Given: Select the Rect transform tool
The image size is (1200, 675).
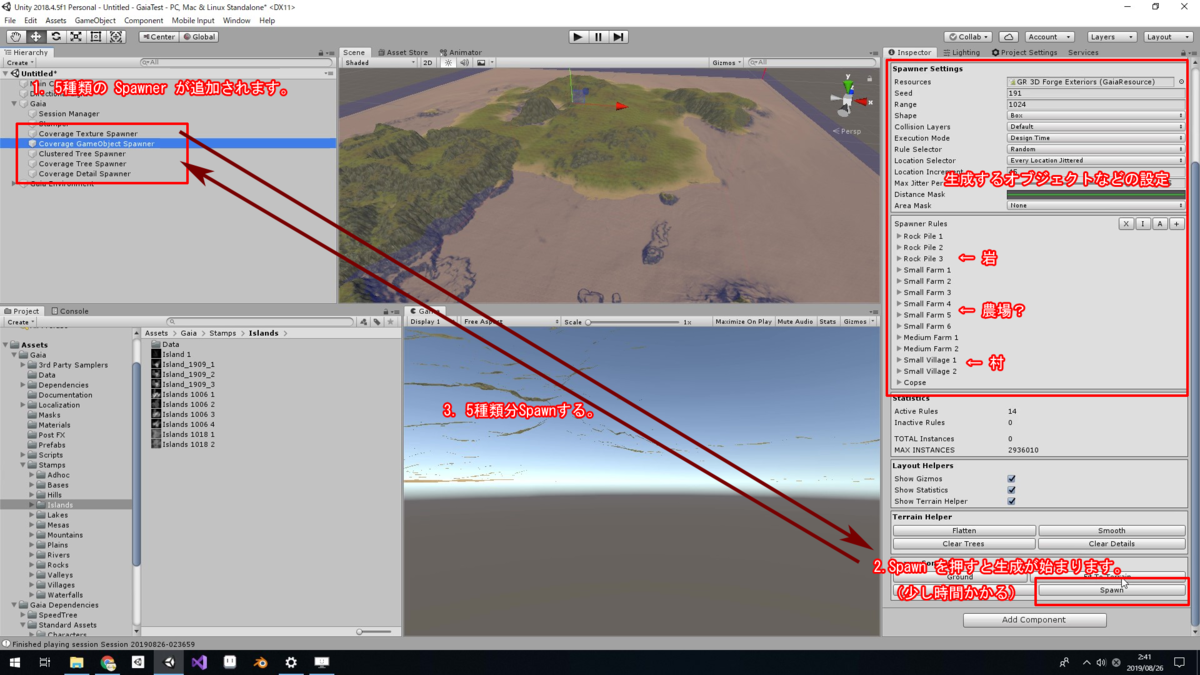Looking at the screenshot, I should [96, 37].
